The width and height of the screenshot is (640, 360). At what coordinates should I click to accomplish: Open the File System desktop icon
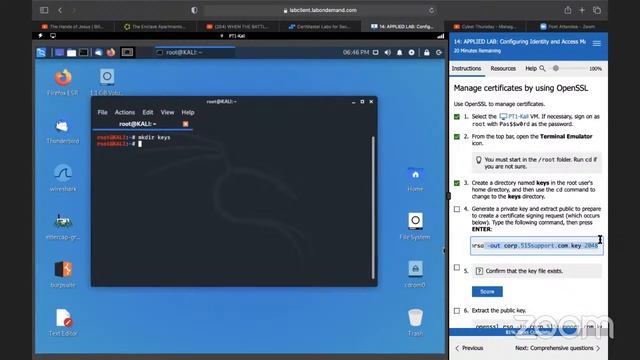(415, 226)
